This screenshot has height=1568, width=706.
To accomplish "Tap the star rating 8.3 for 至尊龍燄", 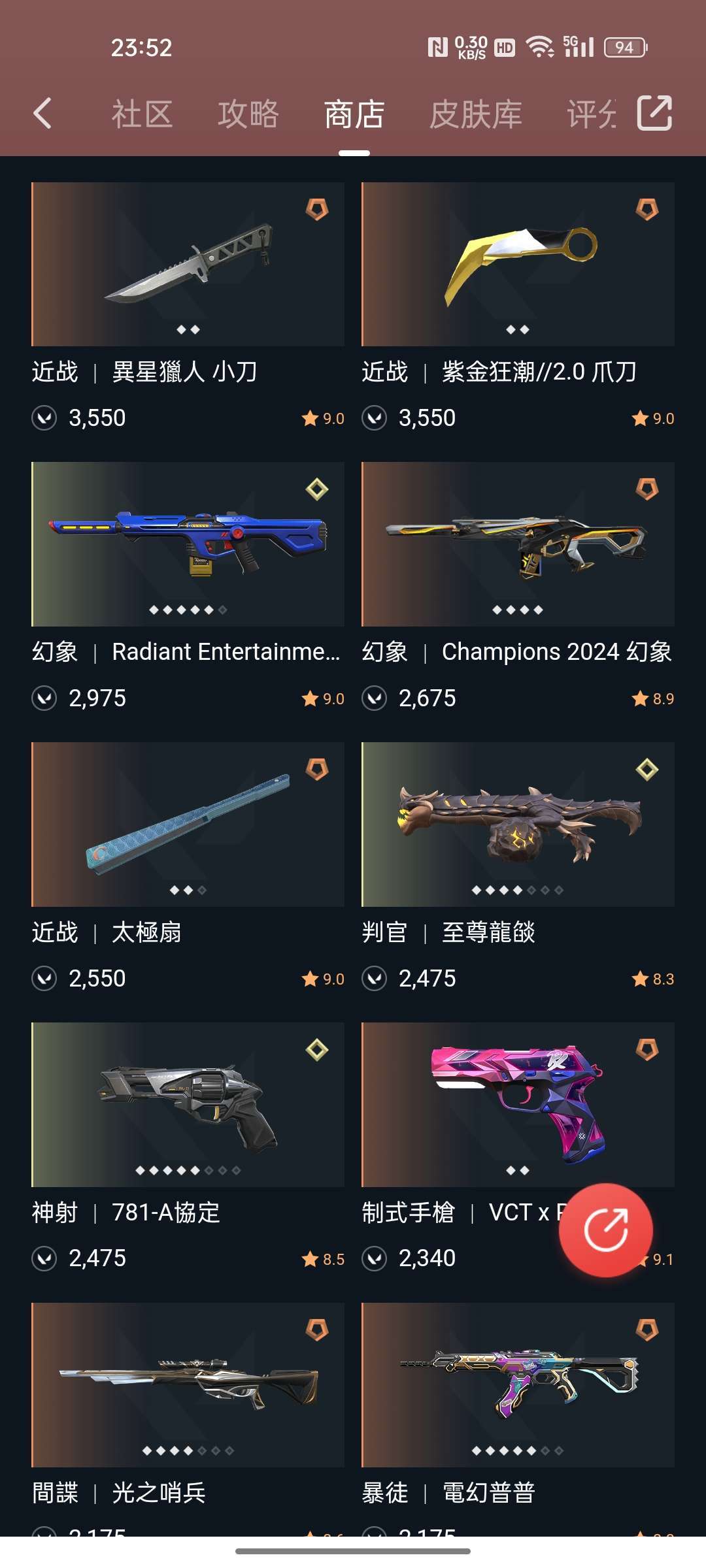I will 653,979.
